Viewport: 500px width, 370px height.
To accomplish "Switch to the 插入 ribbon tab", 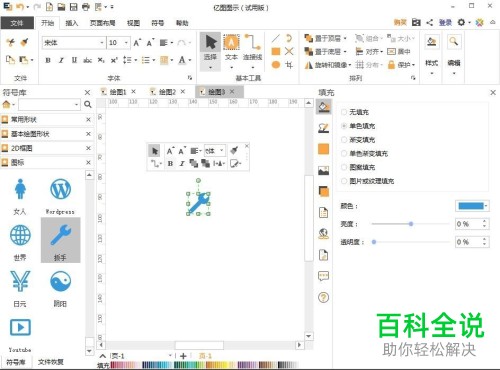I will (72, 23).
